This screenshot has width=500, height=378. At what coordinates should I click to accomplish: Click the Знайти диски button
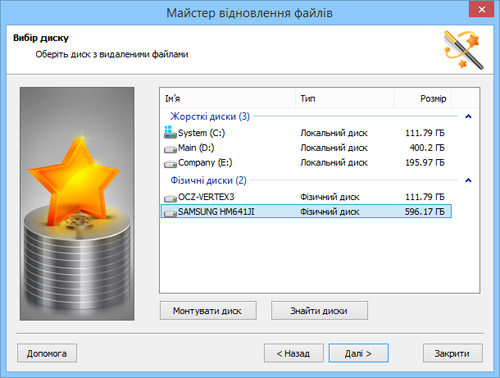319,311
